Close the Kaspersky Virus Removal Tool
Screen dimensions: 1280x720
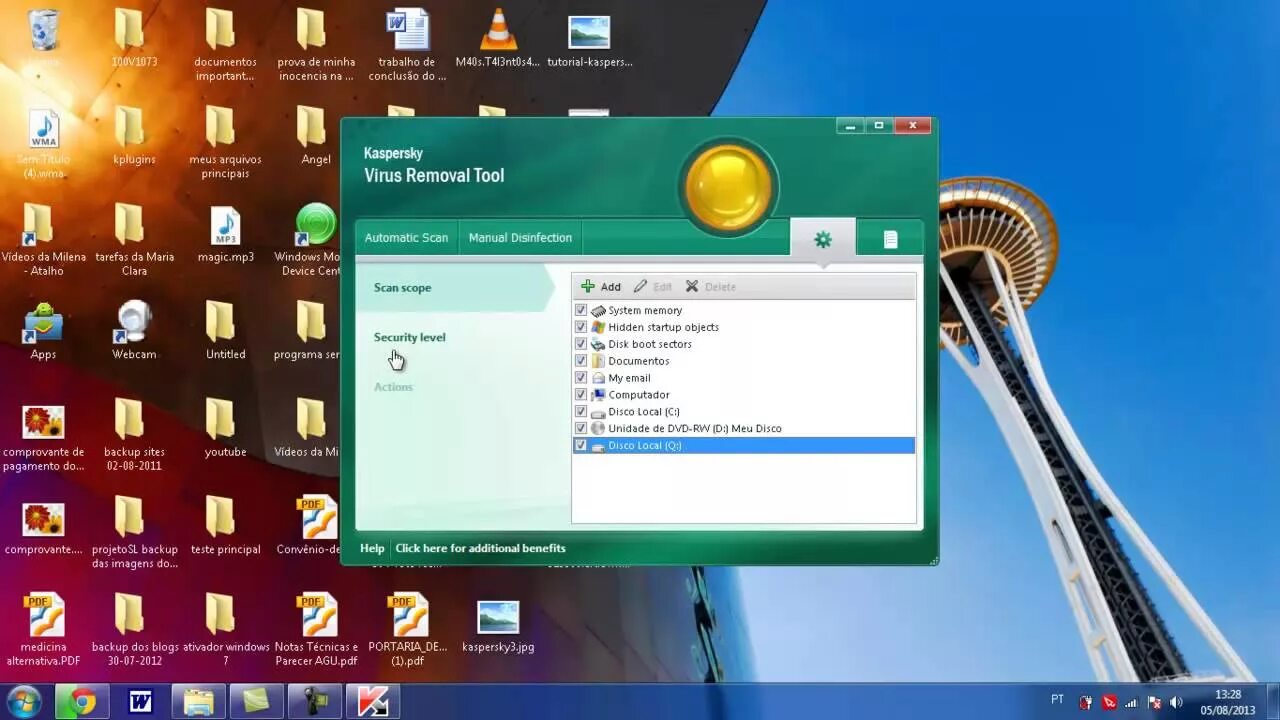tap(913, 126)
